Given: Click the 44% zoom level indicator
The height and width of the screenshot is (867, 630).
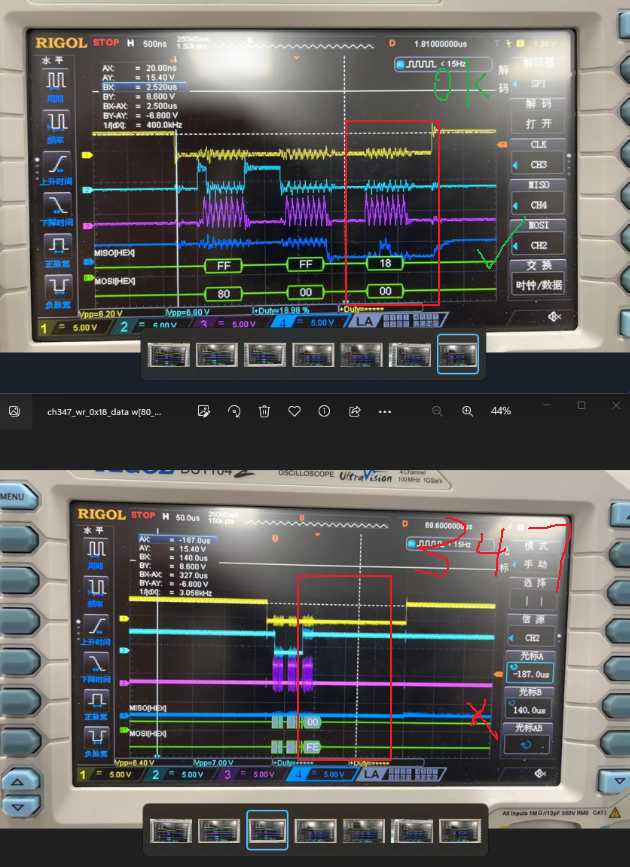Looking at the screenshot, I should (501, 411).
